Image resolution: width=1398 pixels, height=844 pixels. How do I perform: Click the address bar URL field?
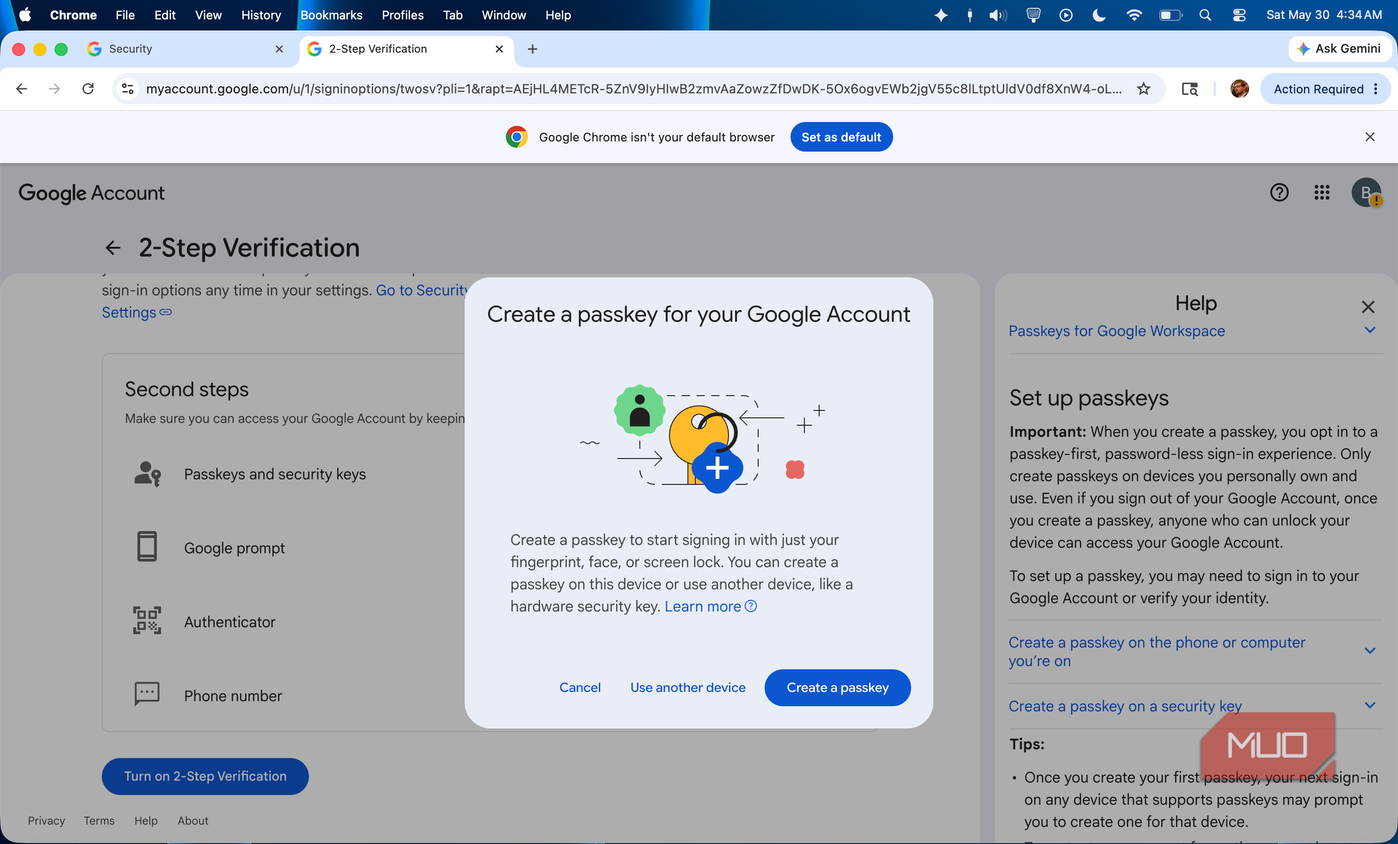tap(634, 89)
